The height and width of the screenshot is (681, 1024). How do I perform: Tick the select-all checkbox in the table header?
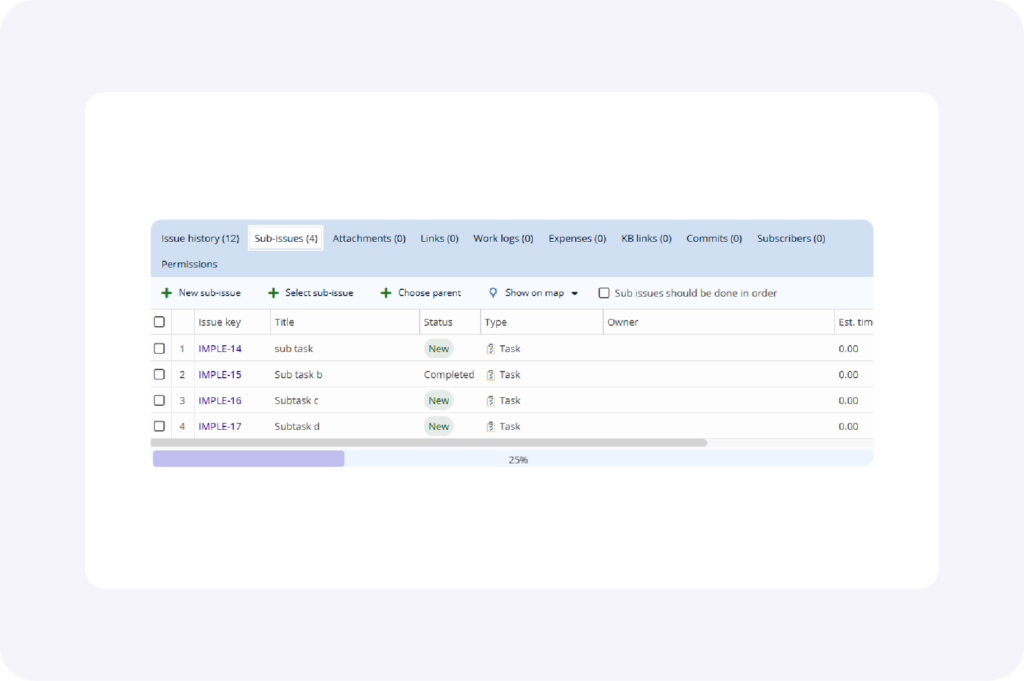tap(159, 322)
